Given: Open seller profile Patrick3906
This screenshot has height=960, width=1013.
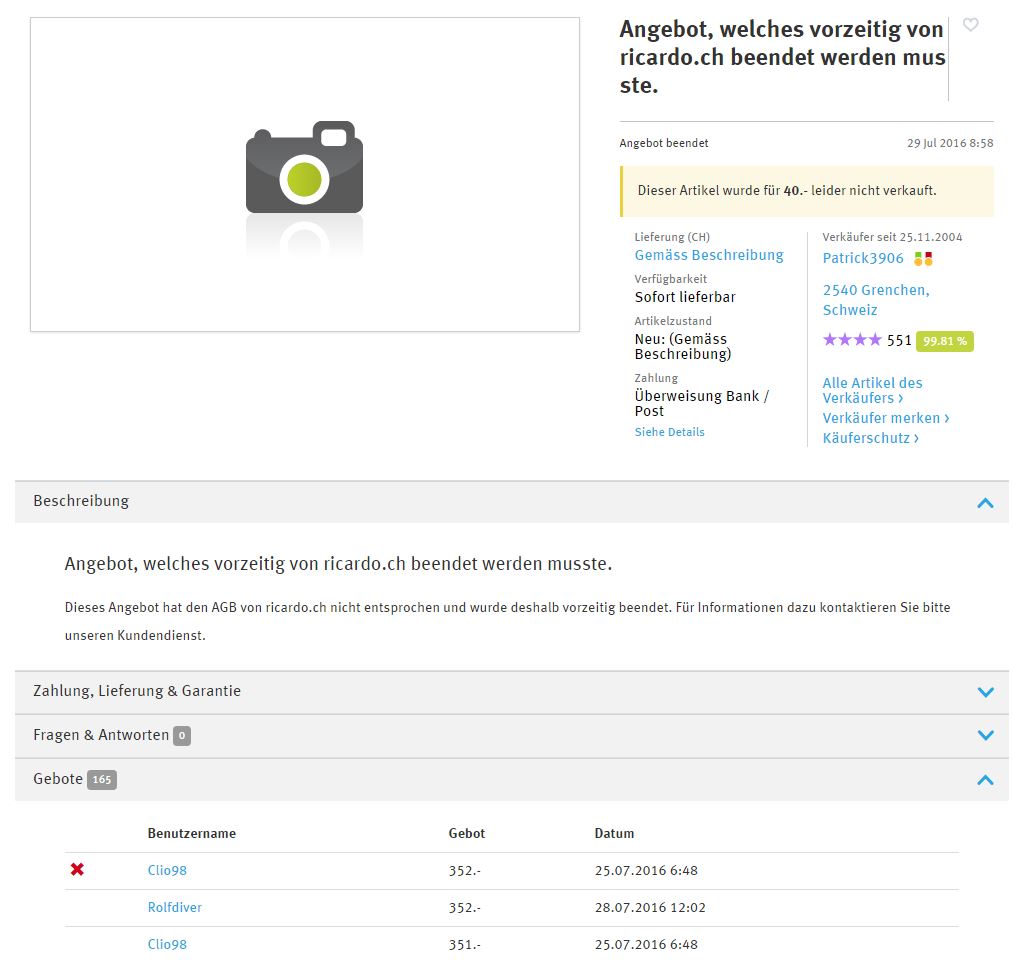Looking at the screenshot, I should click(x=863, y=258).
